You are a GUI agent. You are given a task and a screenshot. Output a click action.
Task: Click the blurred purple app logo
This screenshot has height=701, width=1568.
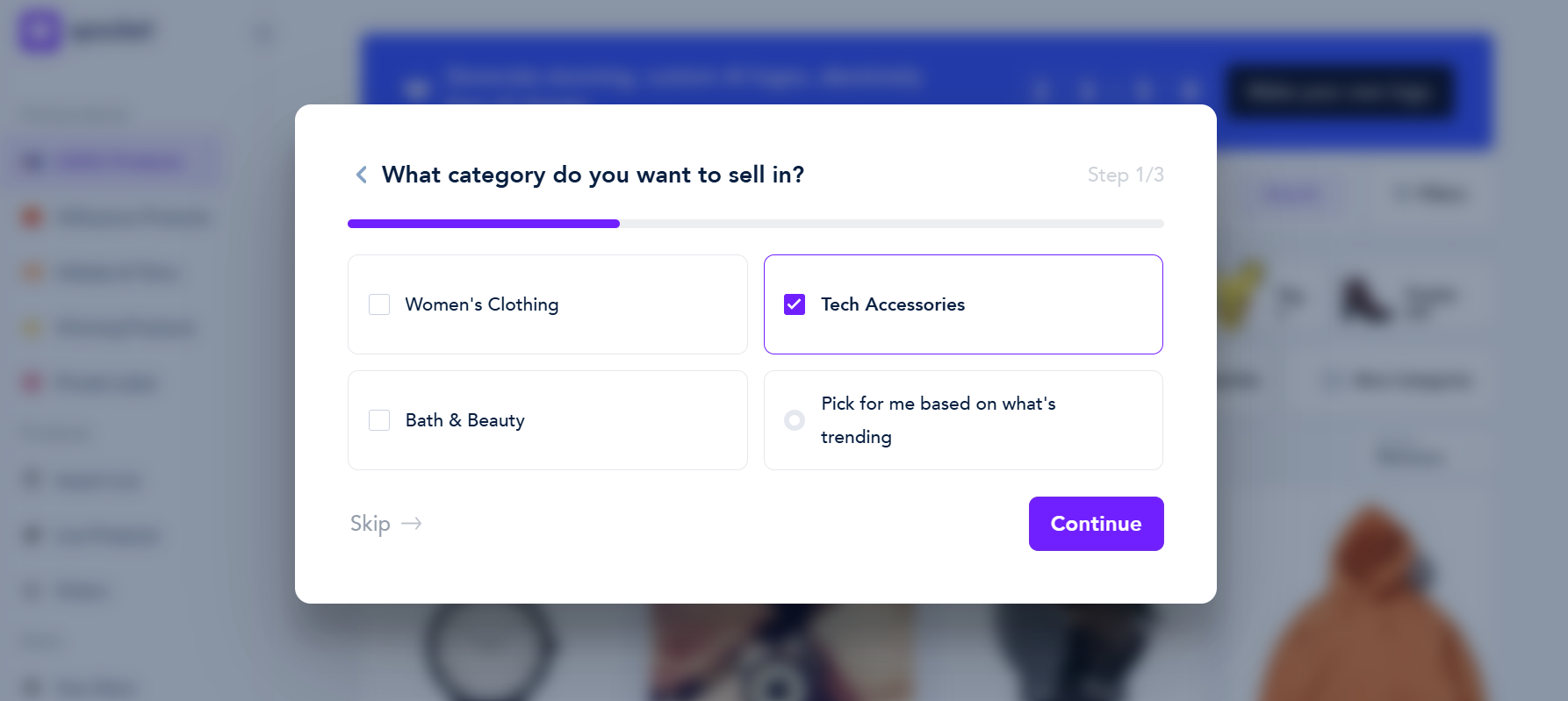(40, 31)
